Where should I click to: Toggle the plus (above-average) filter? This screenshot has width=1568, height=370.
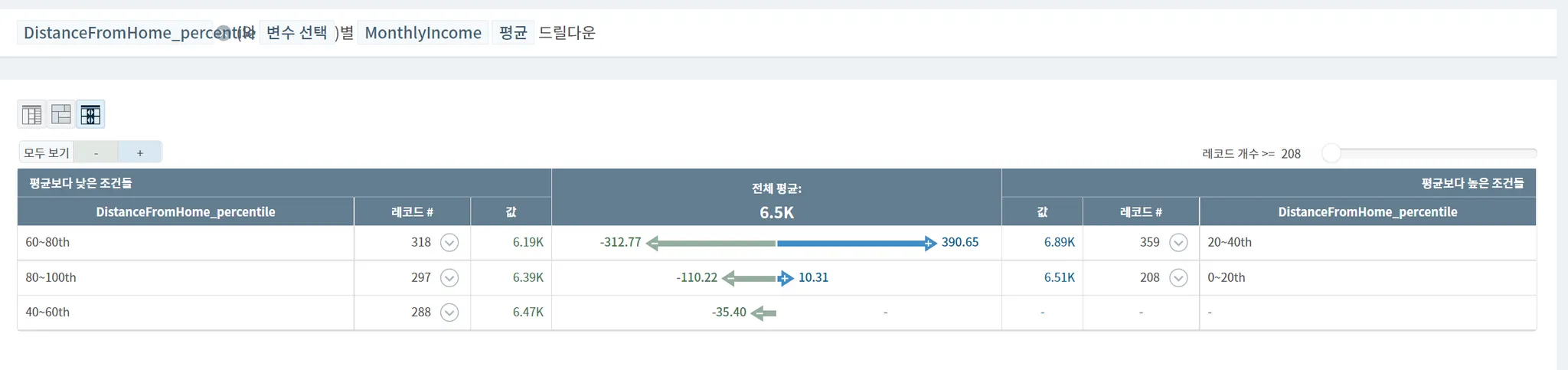(140, 152)
